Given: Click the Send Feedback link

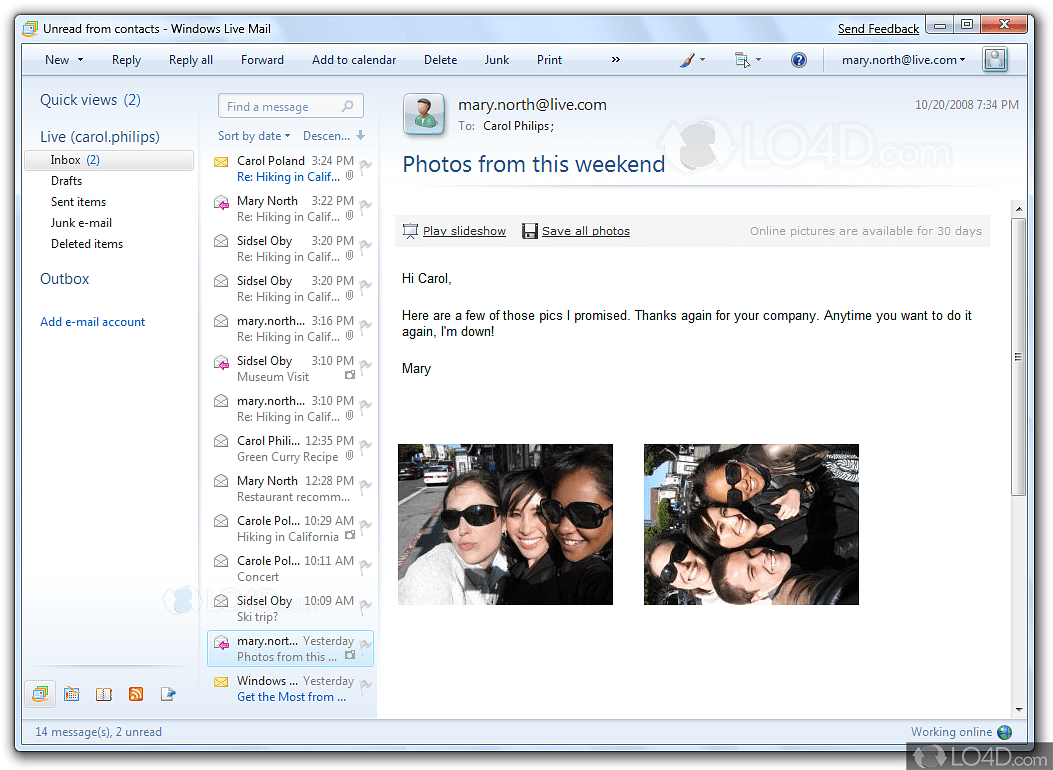Looking at the screenshot, I should [x=878, y=29].
